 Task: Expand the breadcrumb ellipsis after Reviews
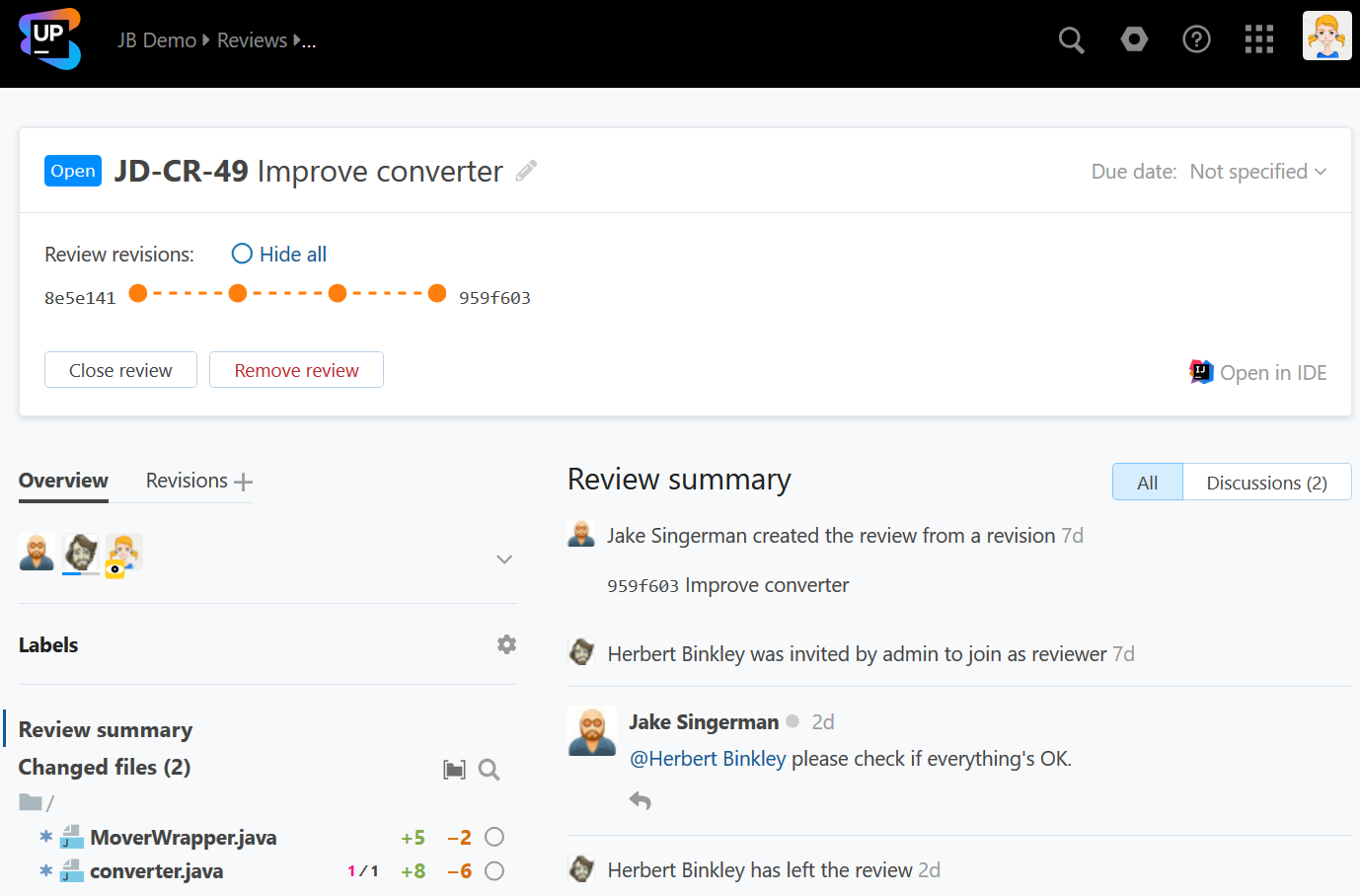tap(308, 41)
